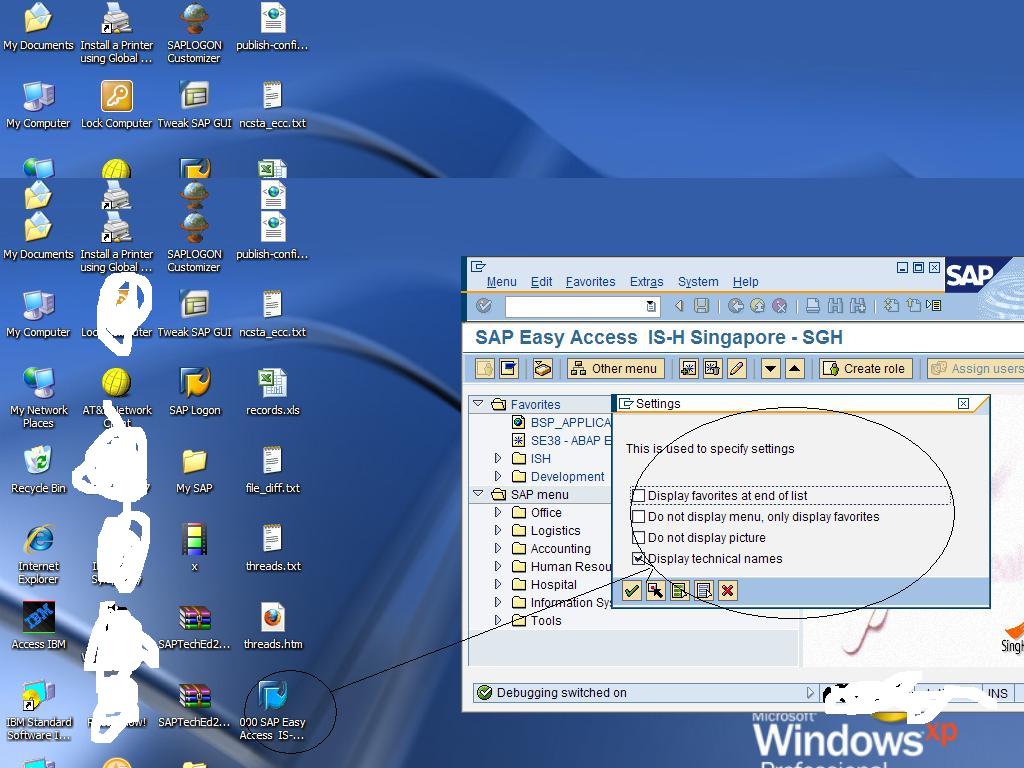Open the Extras menu
The height and width of the screenshot is (768, 1024).
(x=646, y=281)
